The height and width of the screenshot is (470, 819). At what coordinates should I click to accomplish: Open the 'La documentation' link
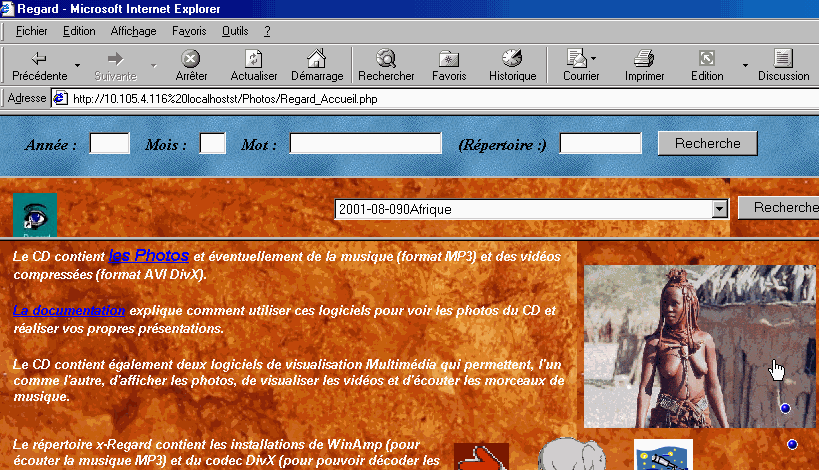[69, 310]
